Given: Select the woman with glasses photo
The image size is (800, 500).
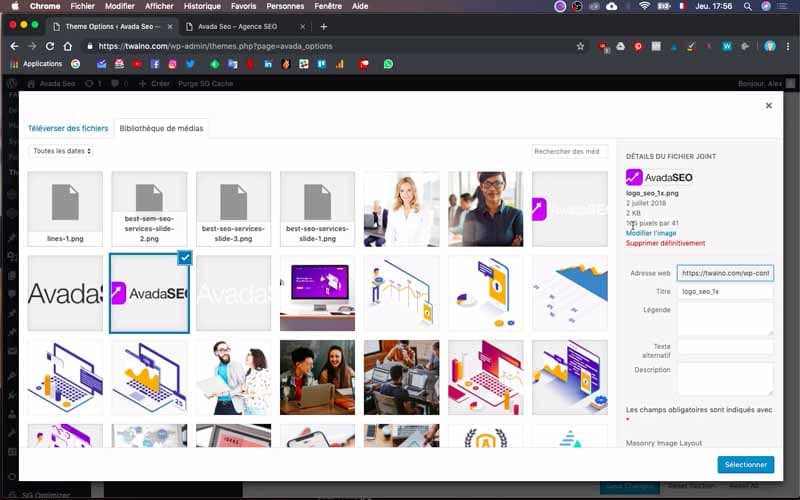Looking at the screenshot, I should [486, 209].
